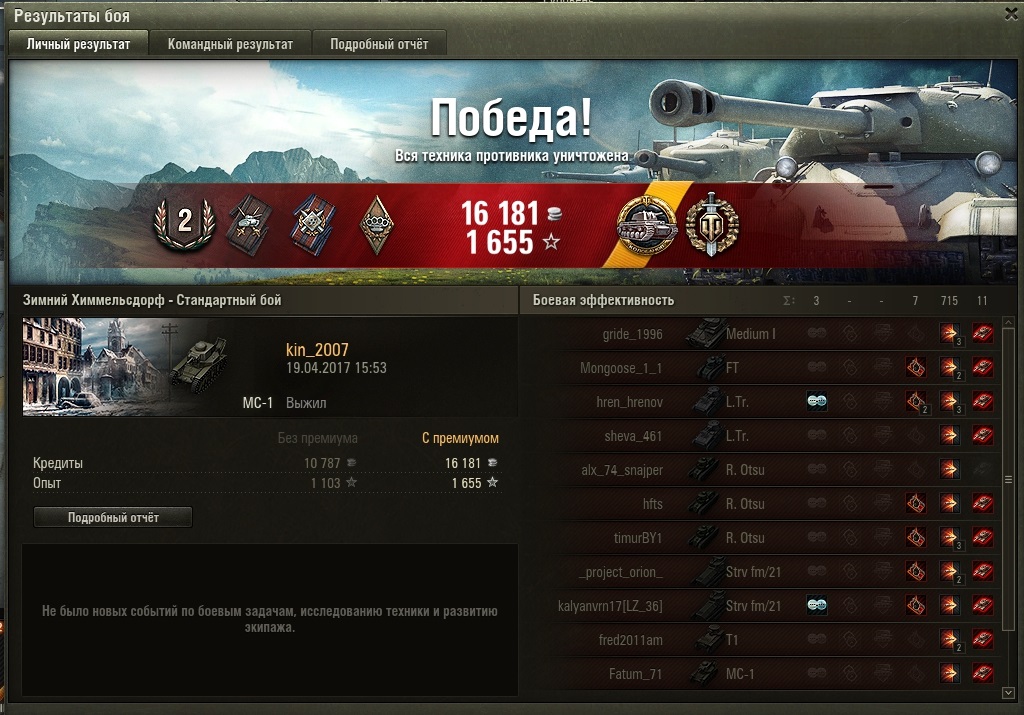Select the Личный результат tab
The width and height of the screenshot is (1024, 715).
78,44
